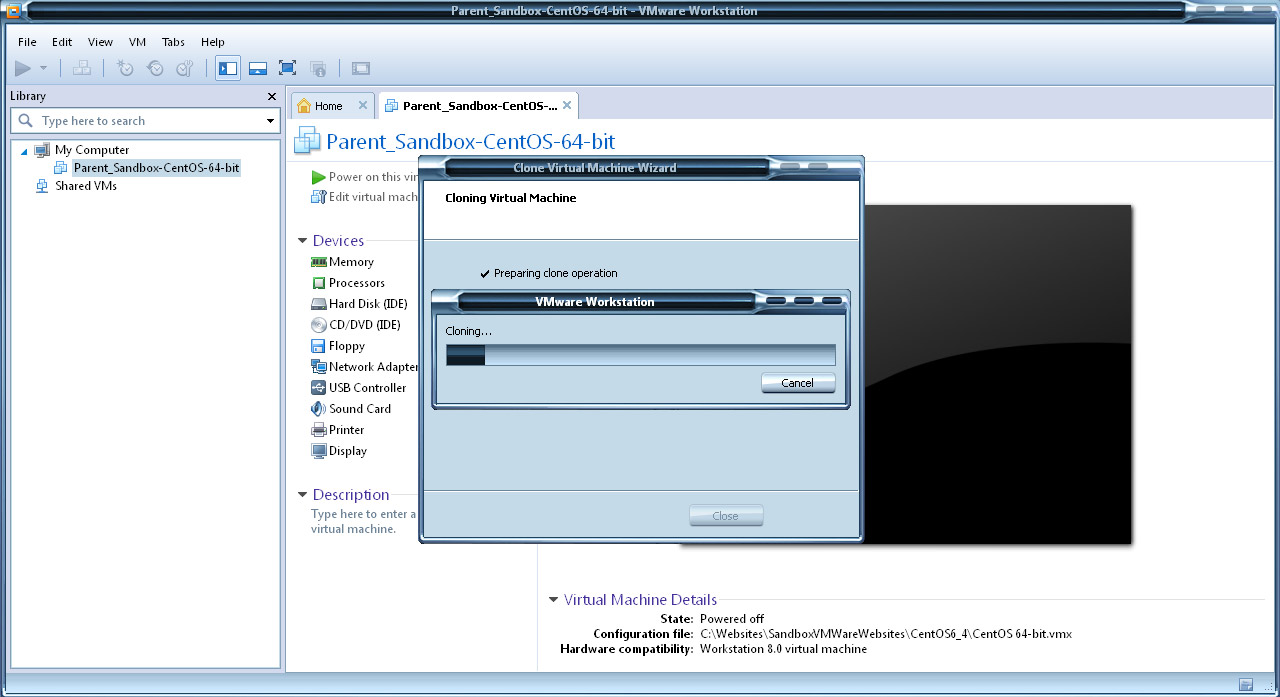Click the Home tab house icon

click(x=304, y=106)
